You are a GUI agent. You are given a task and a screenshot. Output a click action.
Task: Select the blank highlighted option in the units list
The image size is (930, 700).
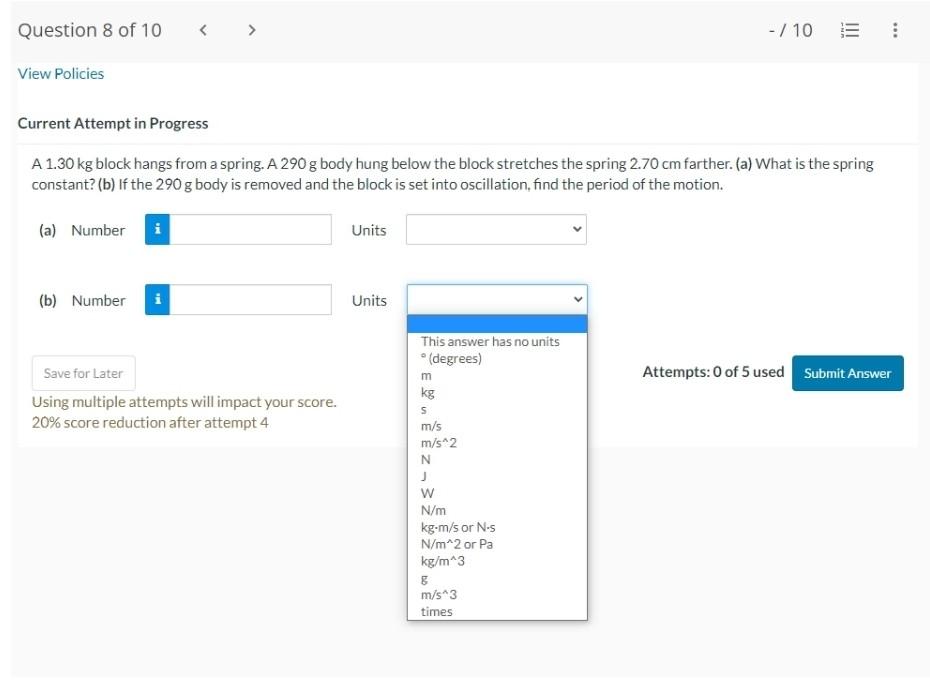pos(497,324)
